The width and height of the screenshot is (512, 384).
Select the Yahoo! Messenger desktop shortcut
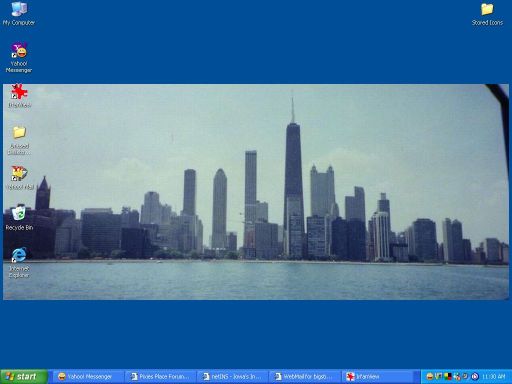click(x=19, y=58)
